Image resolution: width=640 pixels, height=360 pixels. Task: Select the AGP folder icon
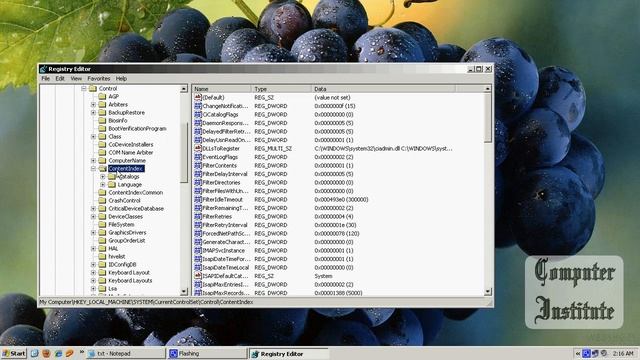[x=102, y=97]
